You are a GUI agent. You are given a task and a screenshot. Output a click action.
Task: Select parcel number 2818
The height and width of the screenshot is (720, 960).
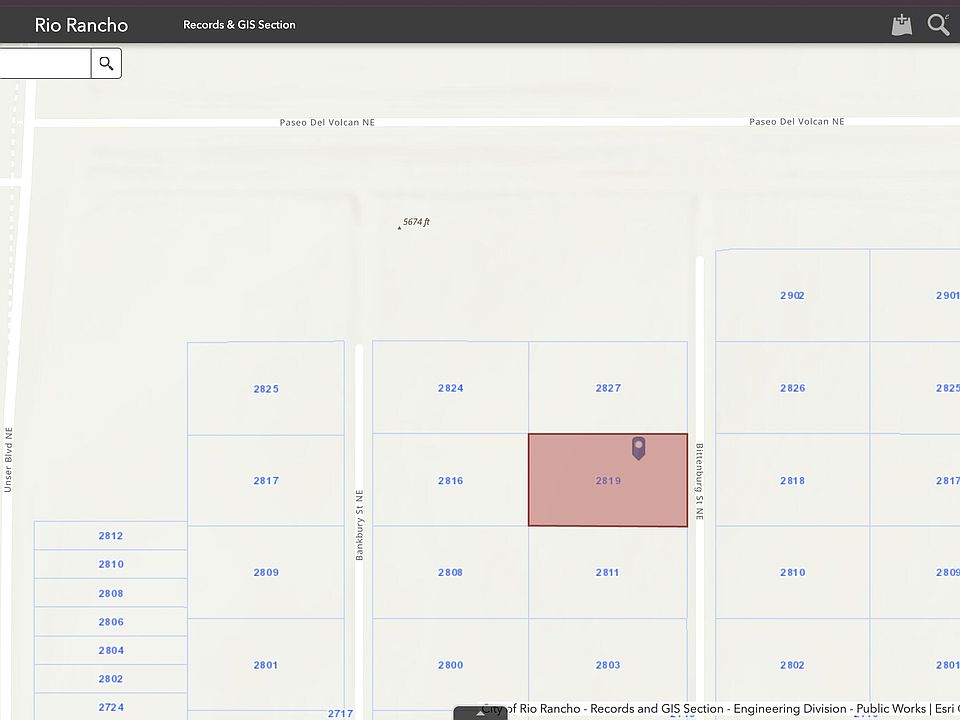792,481
